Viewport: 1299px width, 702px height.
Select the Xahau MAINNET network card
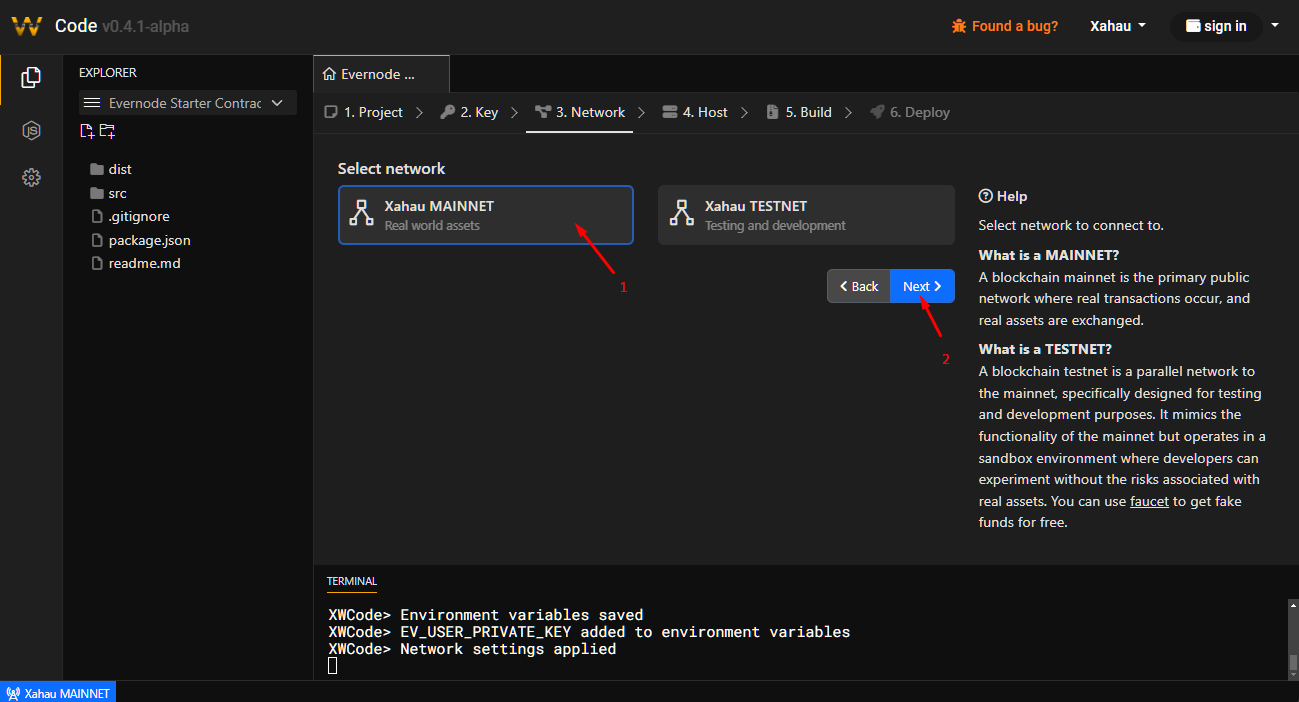pyautogui.click(x=486, y=215)
